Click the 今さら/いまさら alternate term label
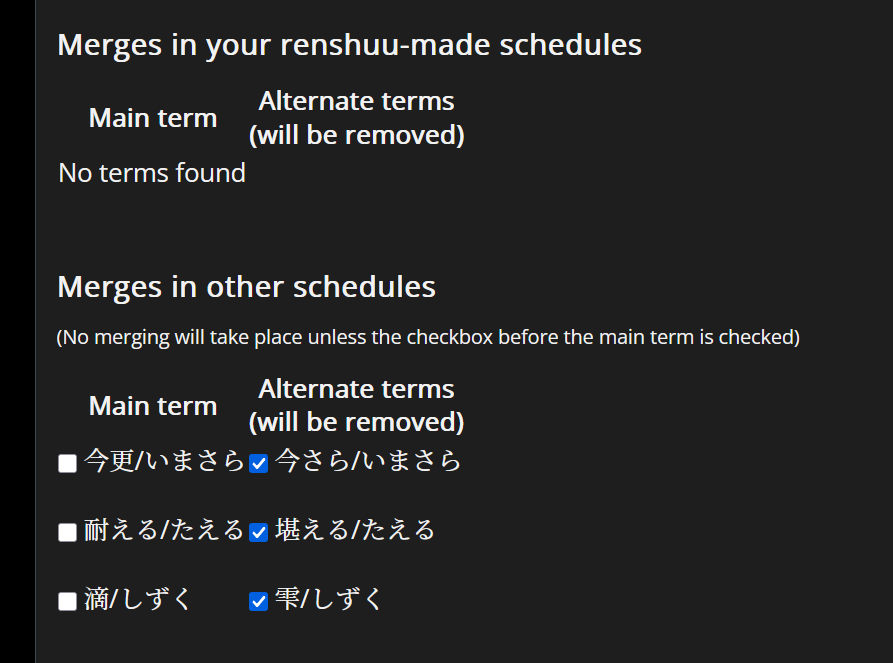Screen dimensions: 893x663 click(x=368, y=461)
